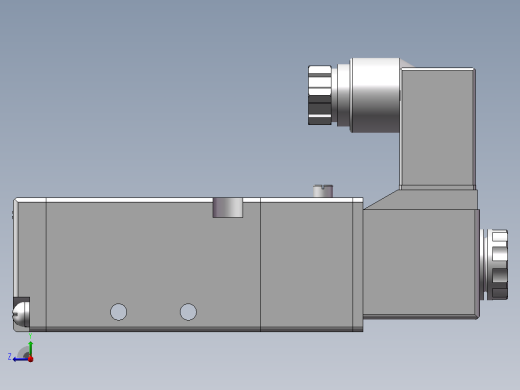This screenshot has width=520, height=390.
Task: Select the right circular hole on valve body
Action: pos(188,312)
